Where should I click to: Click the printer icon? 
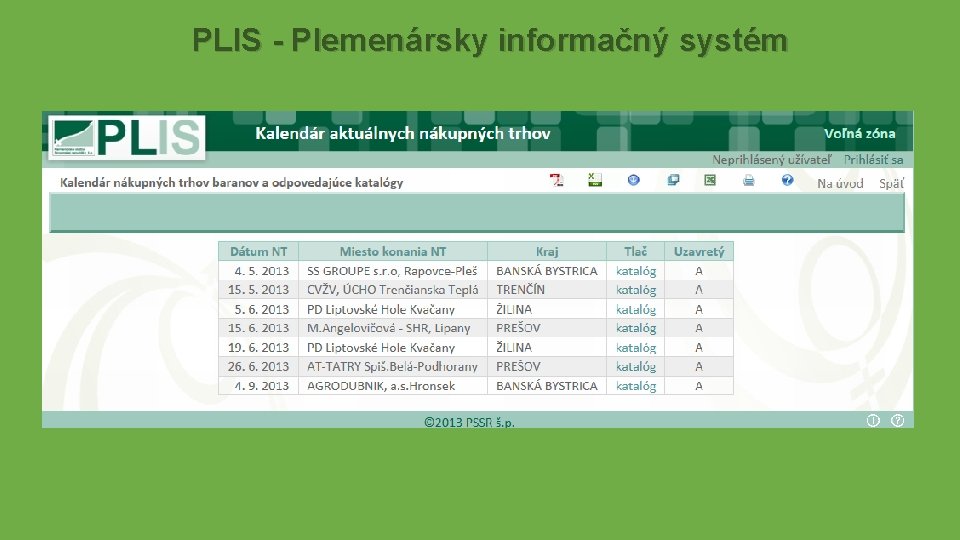(749, 180)
